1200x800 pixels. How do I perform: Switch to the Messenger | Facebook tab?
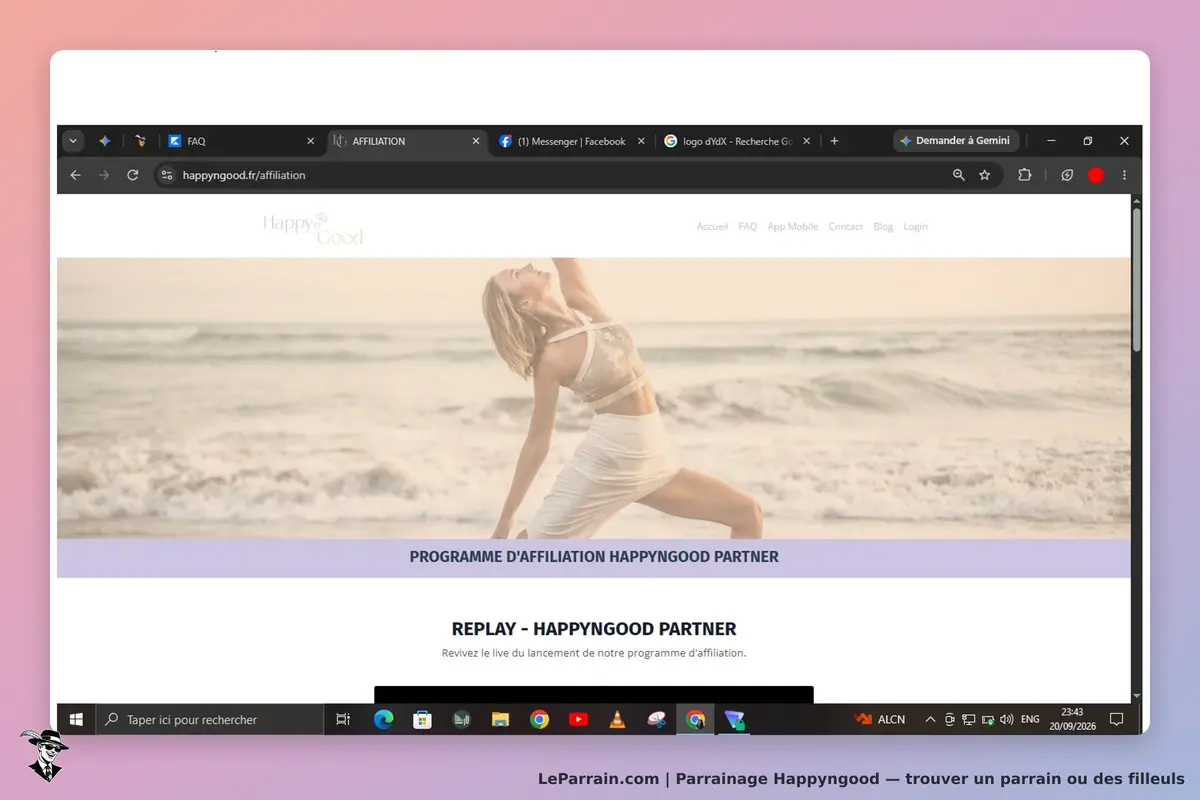point(571,141)
